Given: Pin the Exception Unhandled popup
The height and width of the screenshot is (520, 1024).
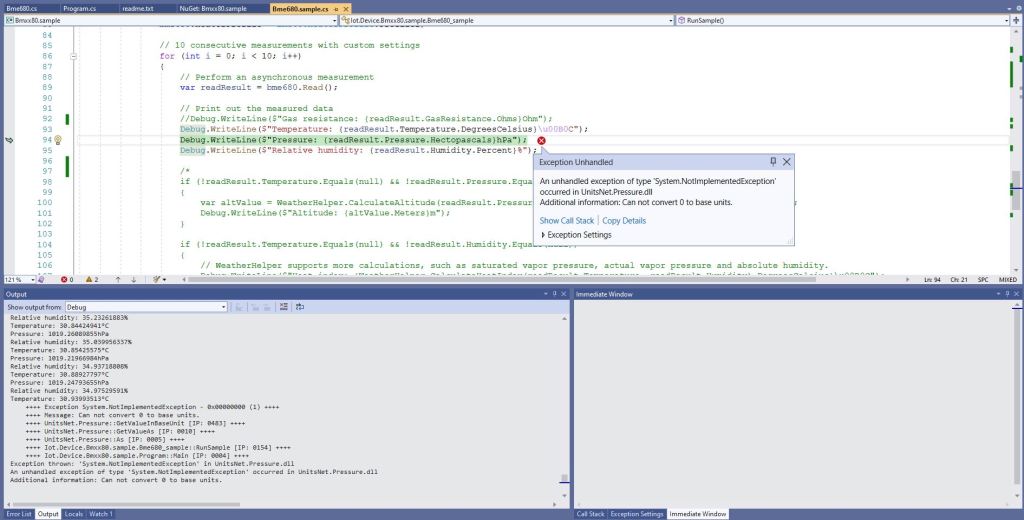Looking at the screenshot, I should point(772,161).
